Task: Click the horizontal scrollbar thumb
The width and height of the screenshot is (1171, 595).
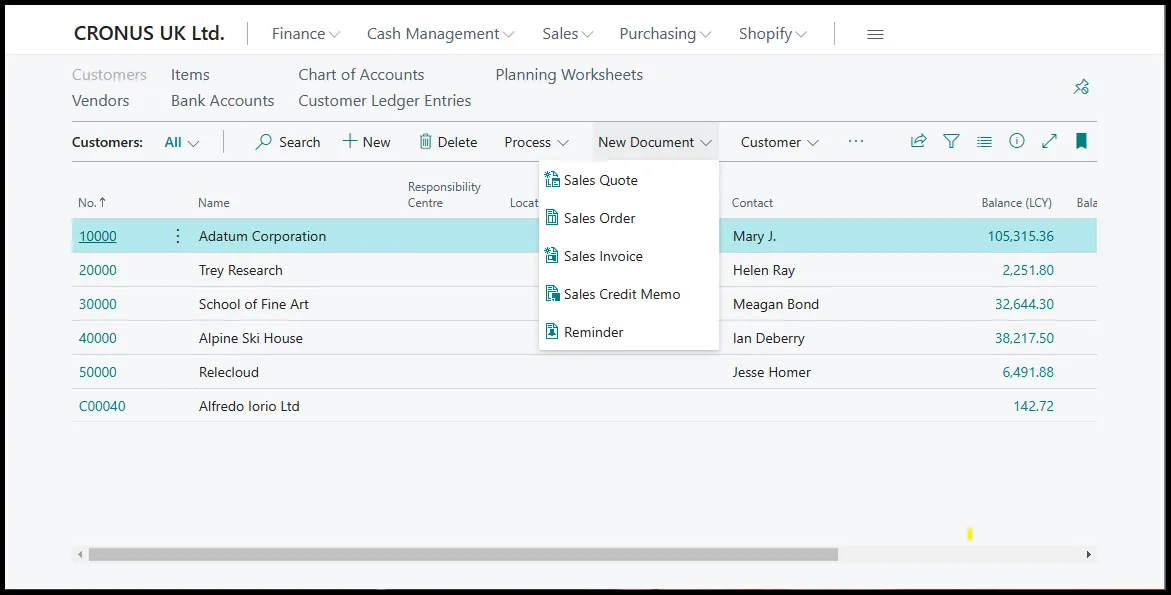Action: [463, 554]
